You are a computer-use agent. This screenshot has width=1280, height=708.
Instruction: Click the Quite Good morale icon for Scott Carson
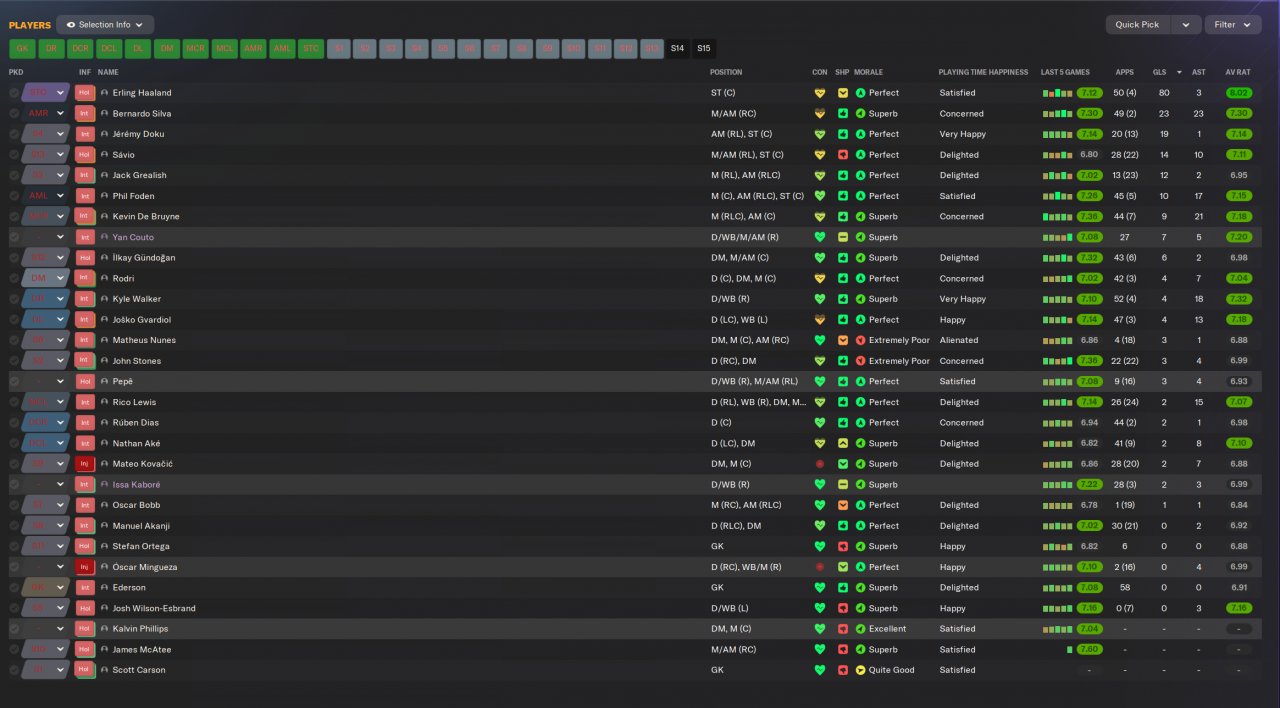pyautogui.click(x=860, y=670)
